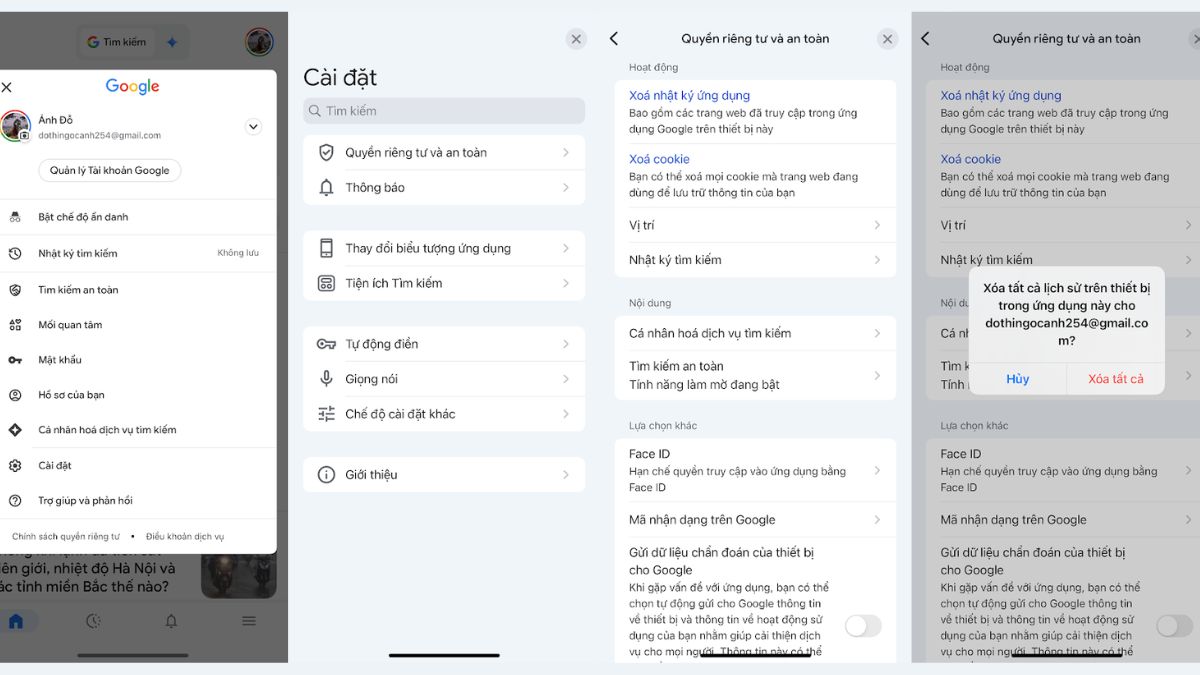The width and height of the screenshot is (1200, 675).
Task: Close the privacy screen without dialog
Action: pos(888,39)
